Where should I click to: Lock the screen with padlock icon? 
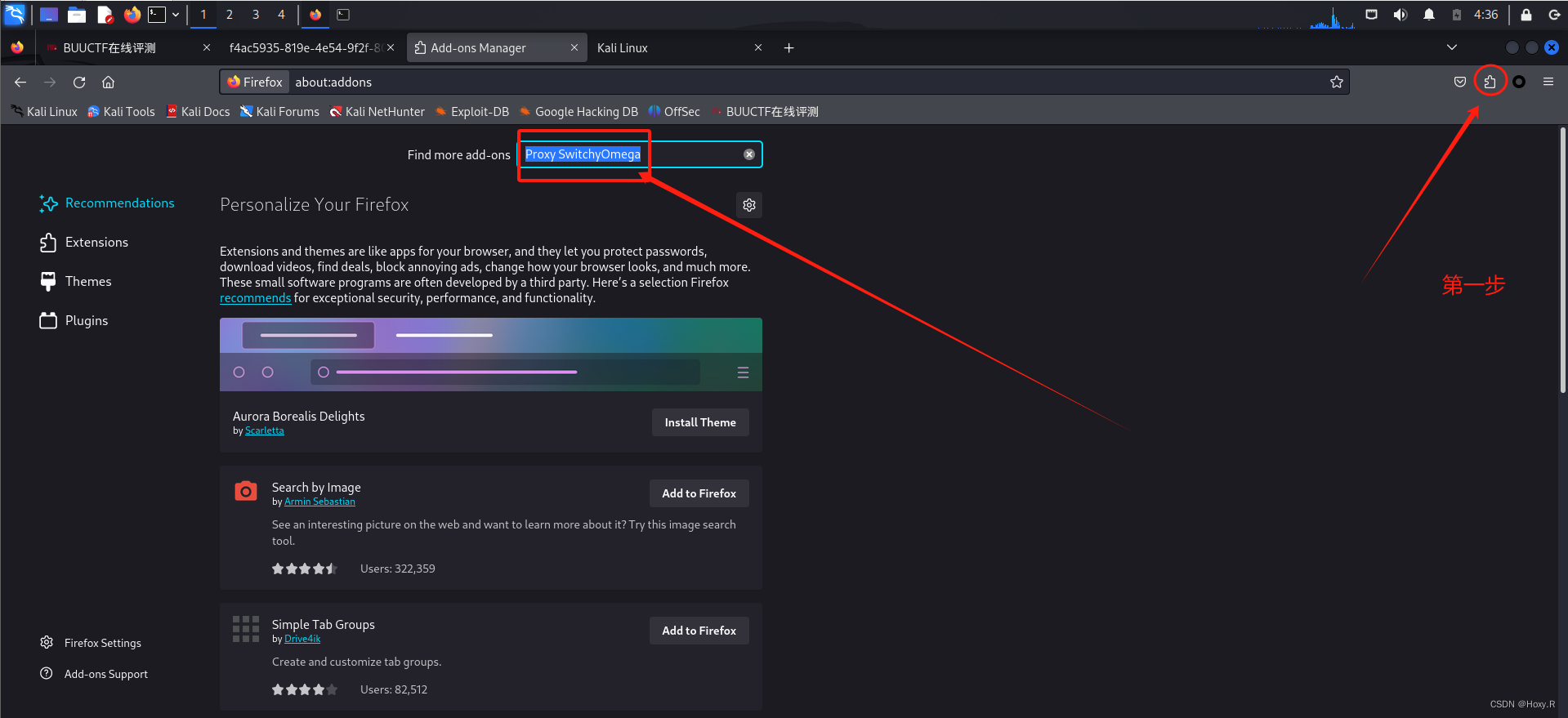point(1526,15)
